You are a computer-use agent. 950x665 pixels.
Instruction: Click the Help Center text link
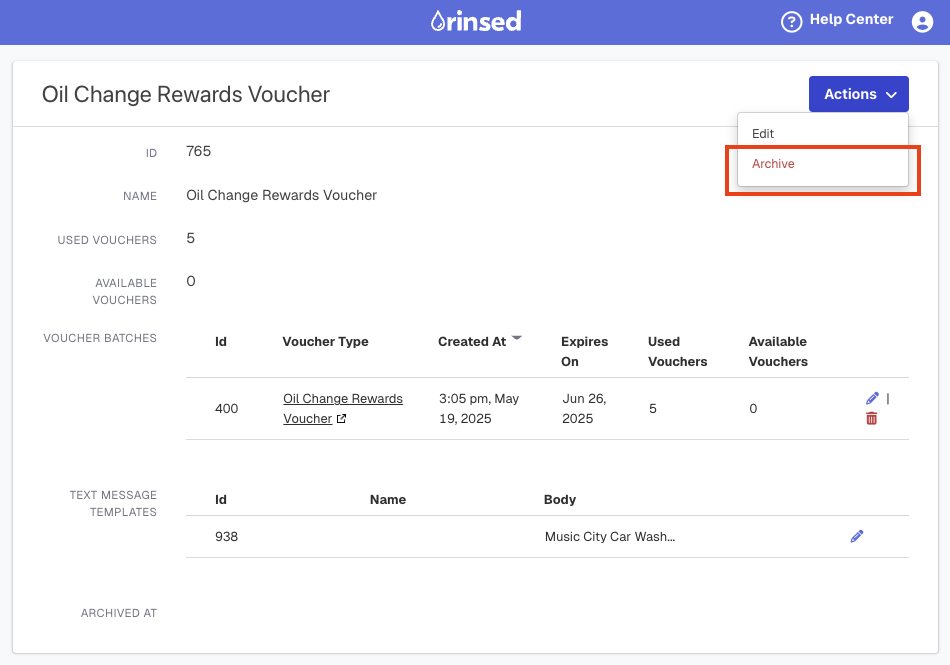point(851,19)
